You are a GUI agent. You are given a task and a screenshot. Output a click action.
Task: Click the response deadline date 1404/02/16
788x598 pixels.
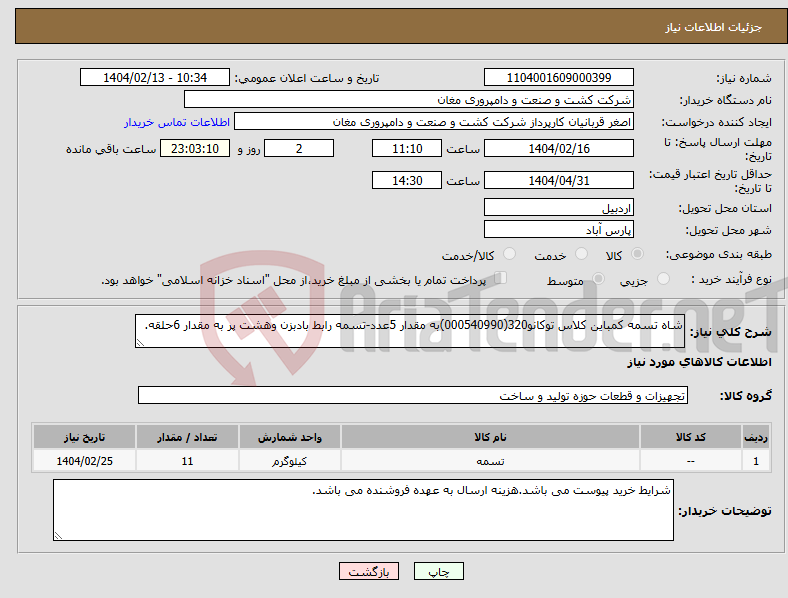click(x=559, y=149)
